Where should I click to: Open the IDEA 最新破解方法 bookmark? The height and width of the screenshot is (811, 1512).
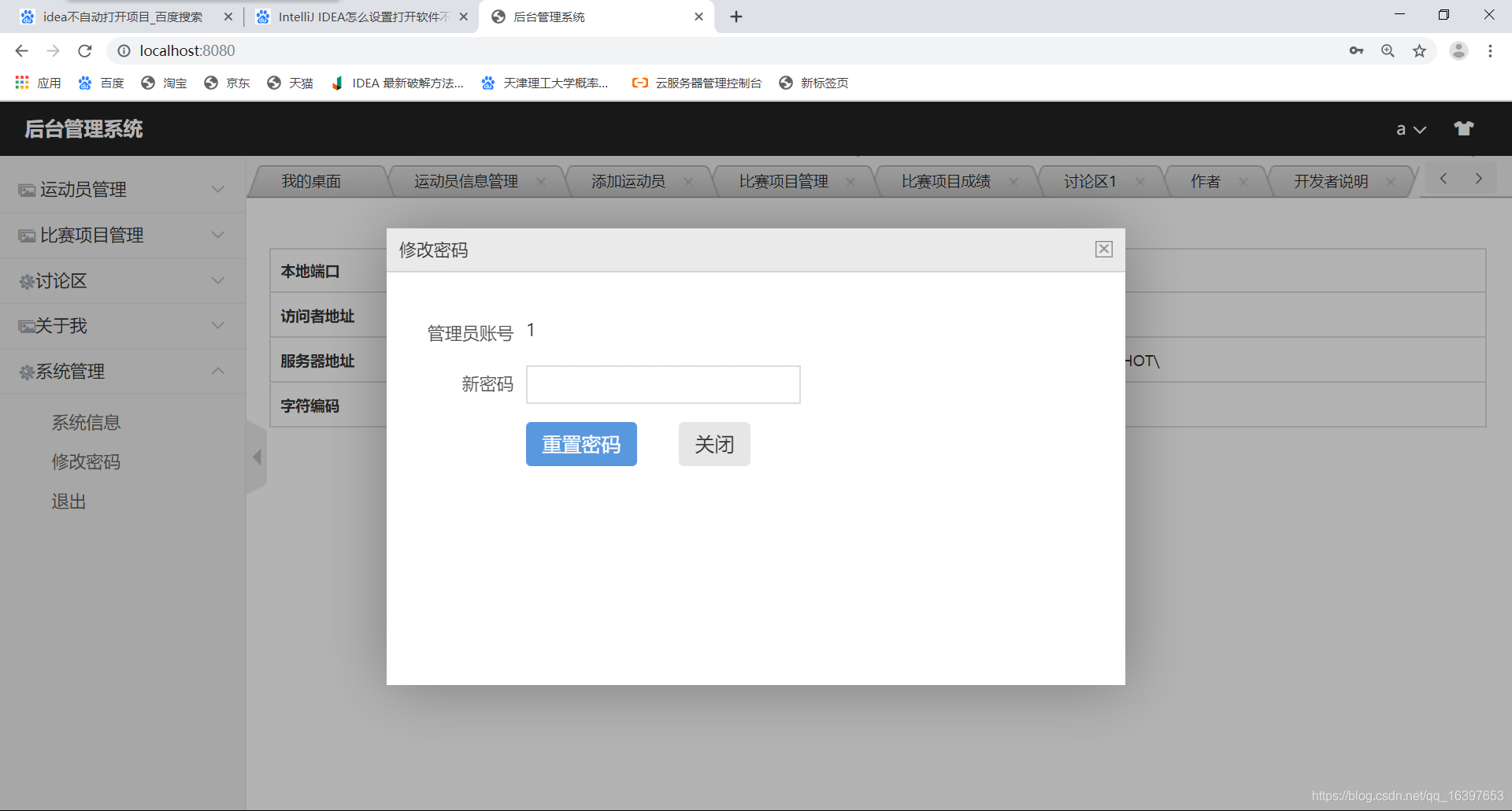tap(398, 83)
